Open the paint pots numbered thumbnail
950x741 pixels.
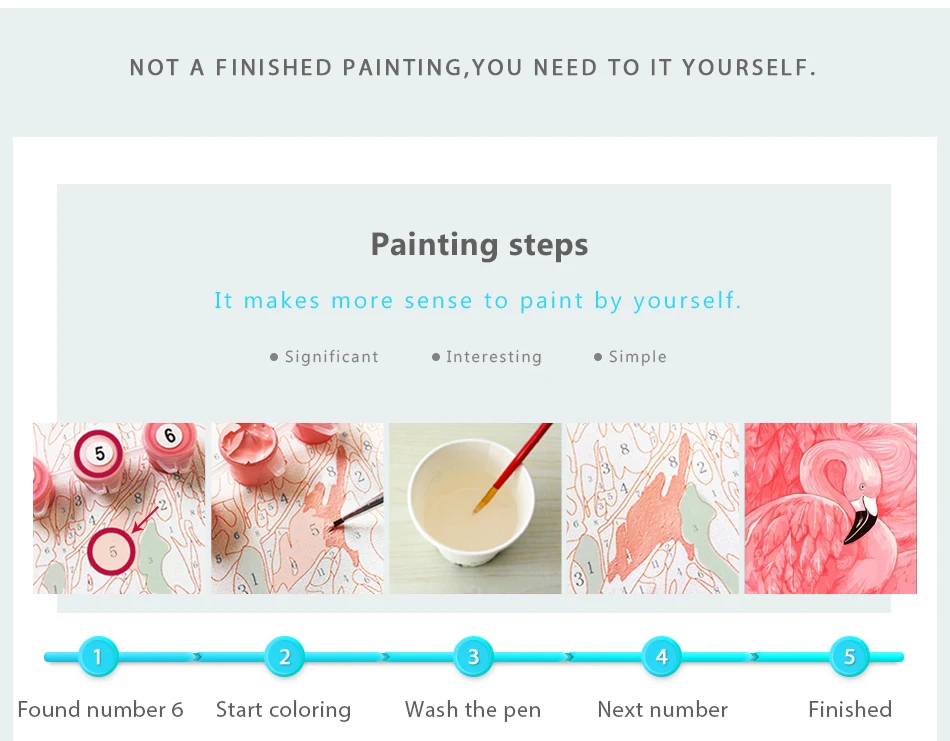tap(119, 508)
